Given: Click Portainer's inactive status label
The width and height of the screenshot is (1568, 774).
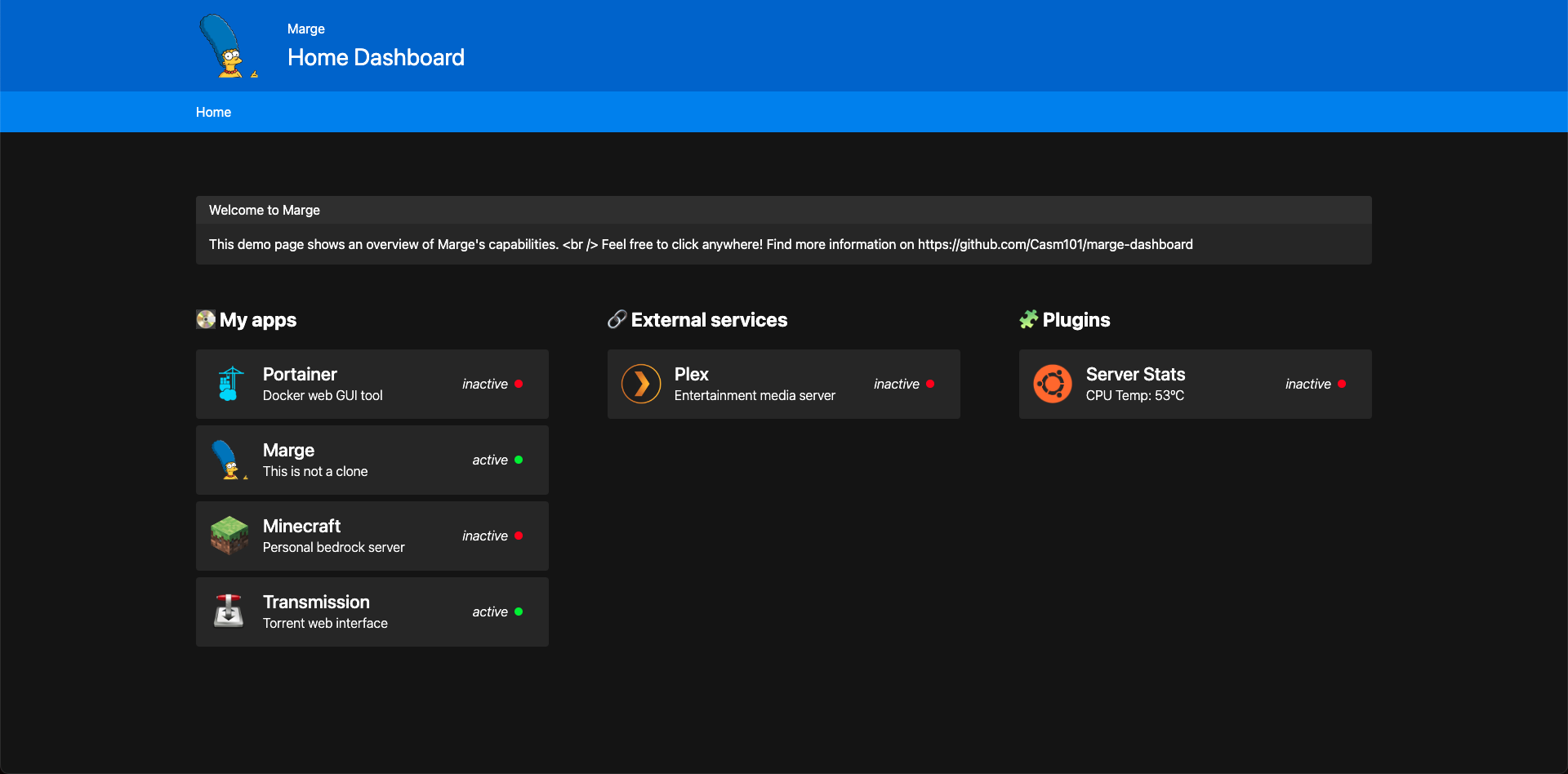Looking at the screenshot, I should pyautogui.click(x=485, y=384).
